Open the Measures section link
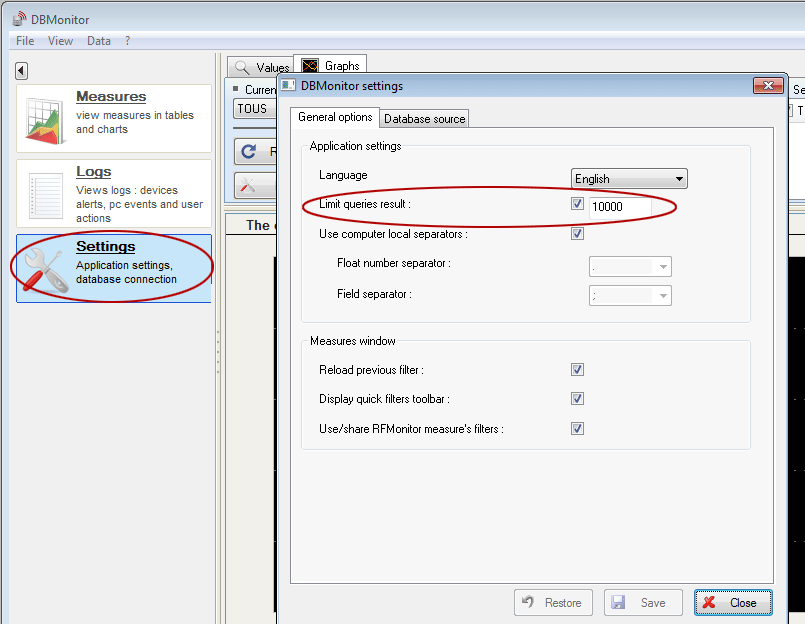Viewport: 805px width, 624px height. (111, 97)
